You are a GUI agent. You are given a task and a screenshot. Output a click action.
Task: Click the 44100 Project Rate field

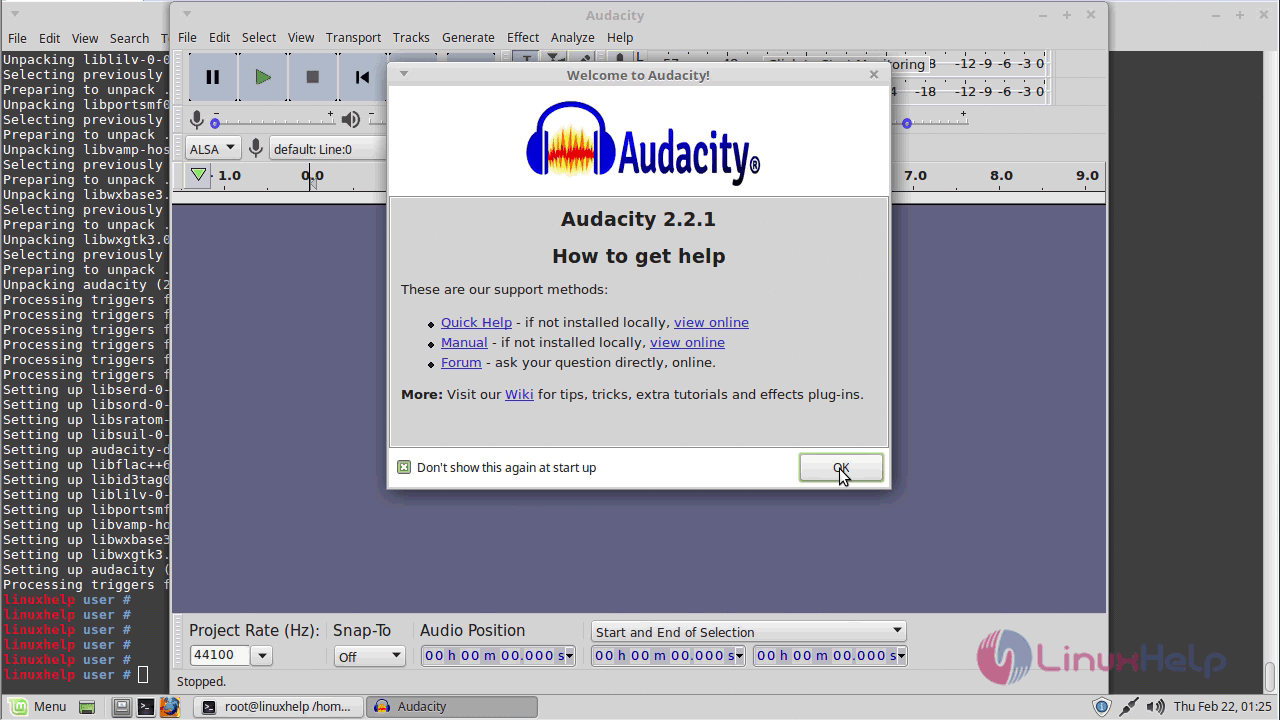(x=220, y=656)
